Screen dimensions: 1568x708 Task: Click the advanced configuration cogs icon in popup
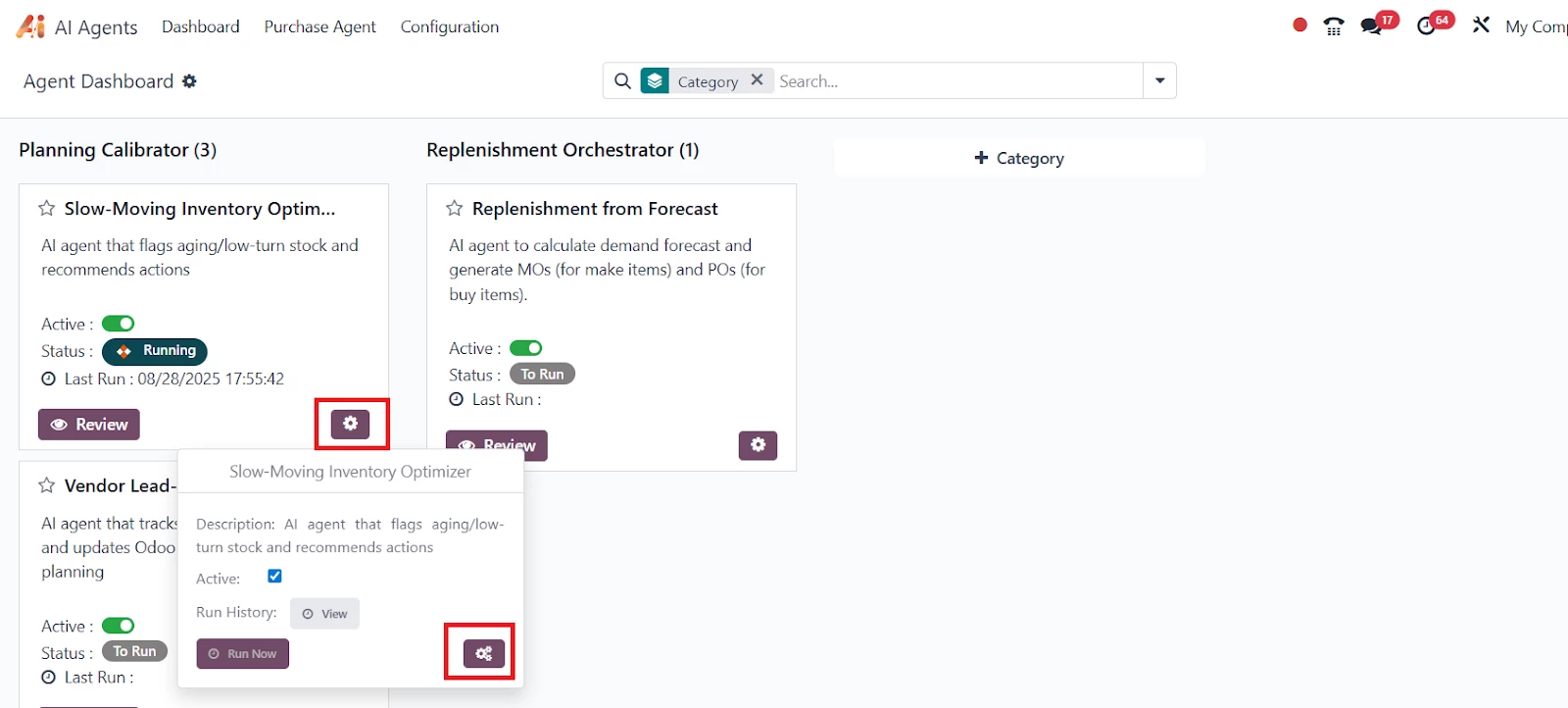[484, 653]
